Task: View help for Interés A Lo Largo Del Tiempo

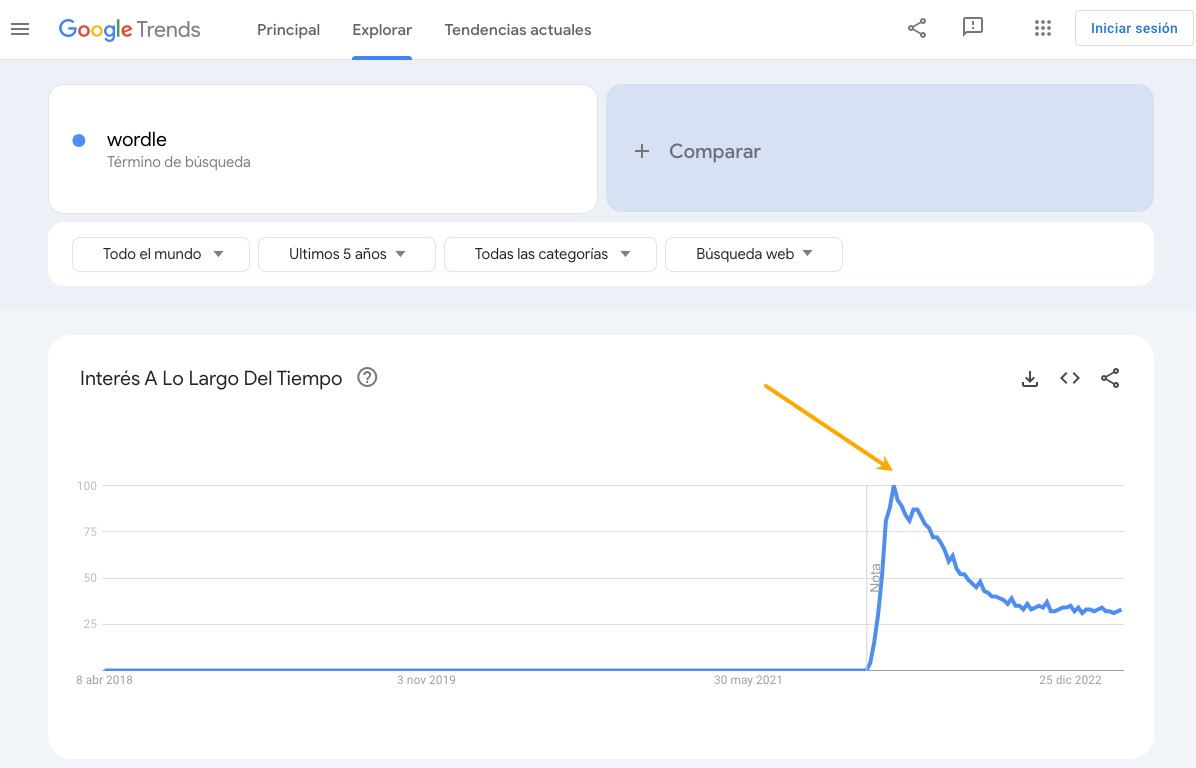Action: click(366, 377)
